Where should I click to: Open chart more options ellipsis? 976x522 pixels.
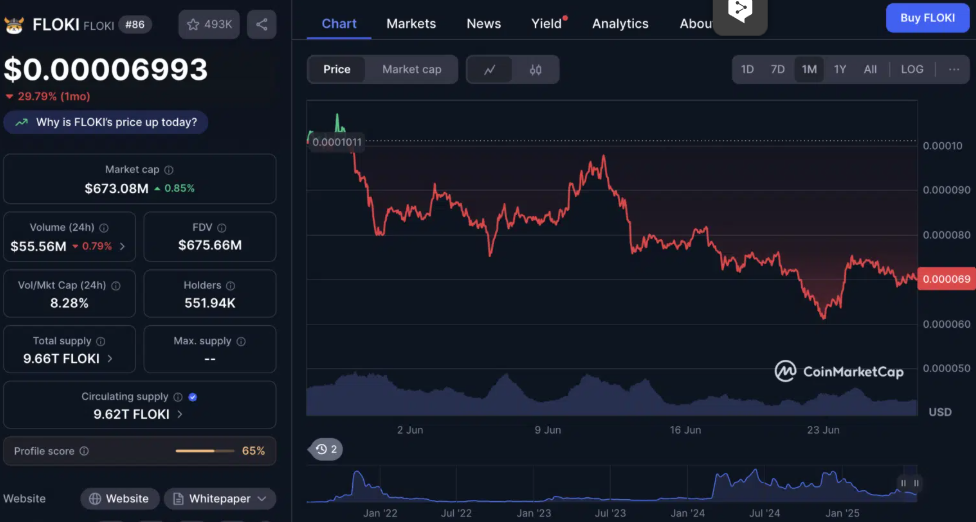tap(954, 69)
